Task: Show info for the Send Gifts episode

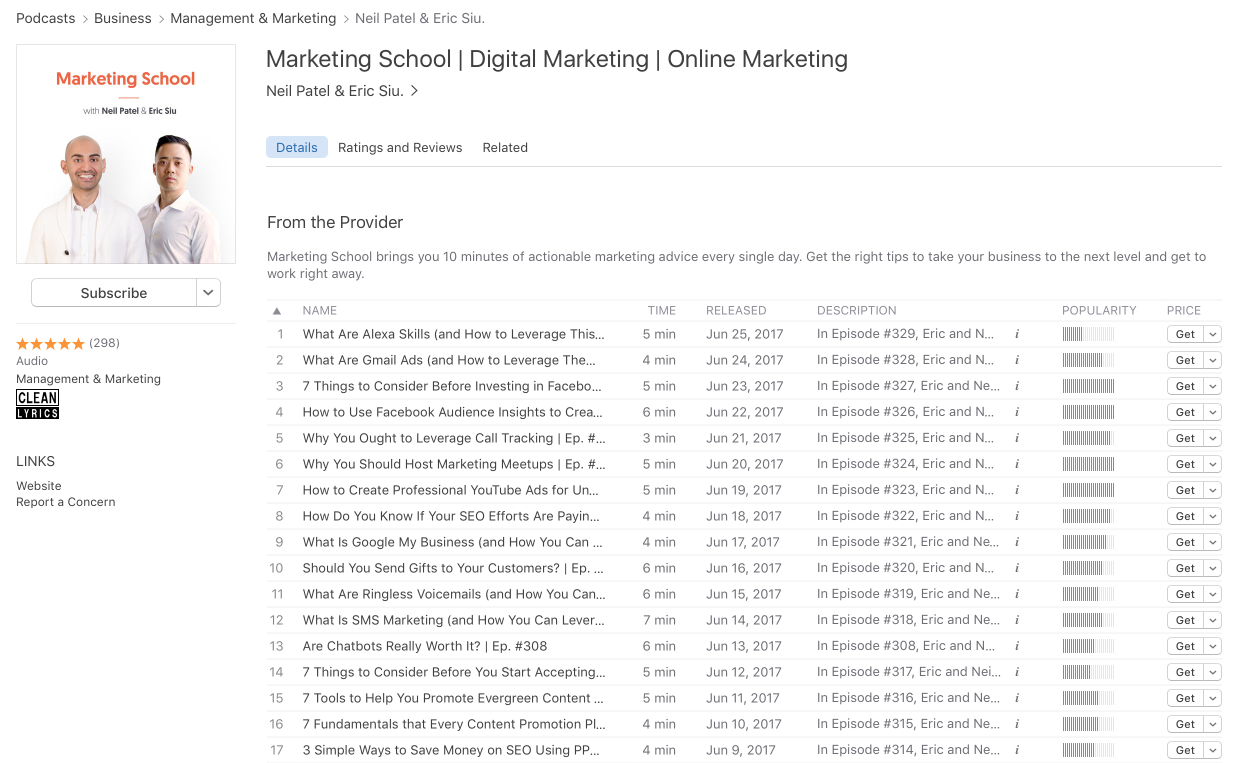Action: pyautogui.click(x=1017, y=568)
